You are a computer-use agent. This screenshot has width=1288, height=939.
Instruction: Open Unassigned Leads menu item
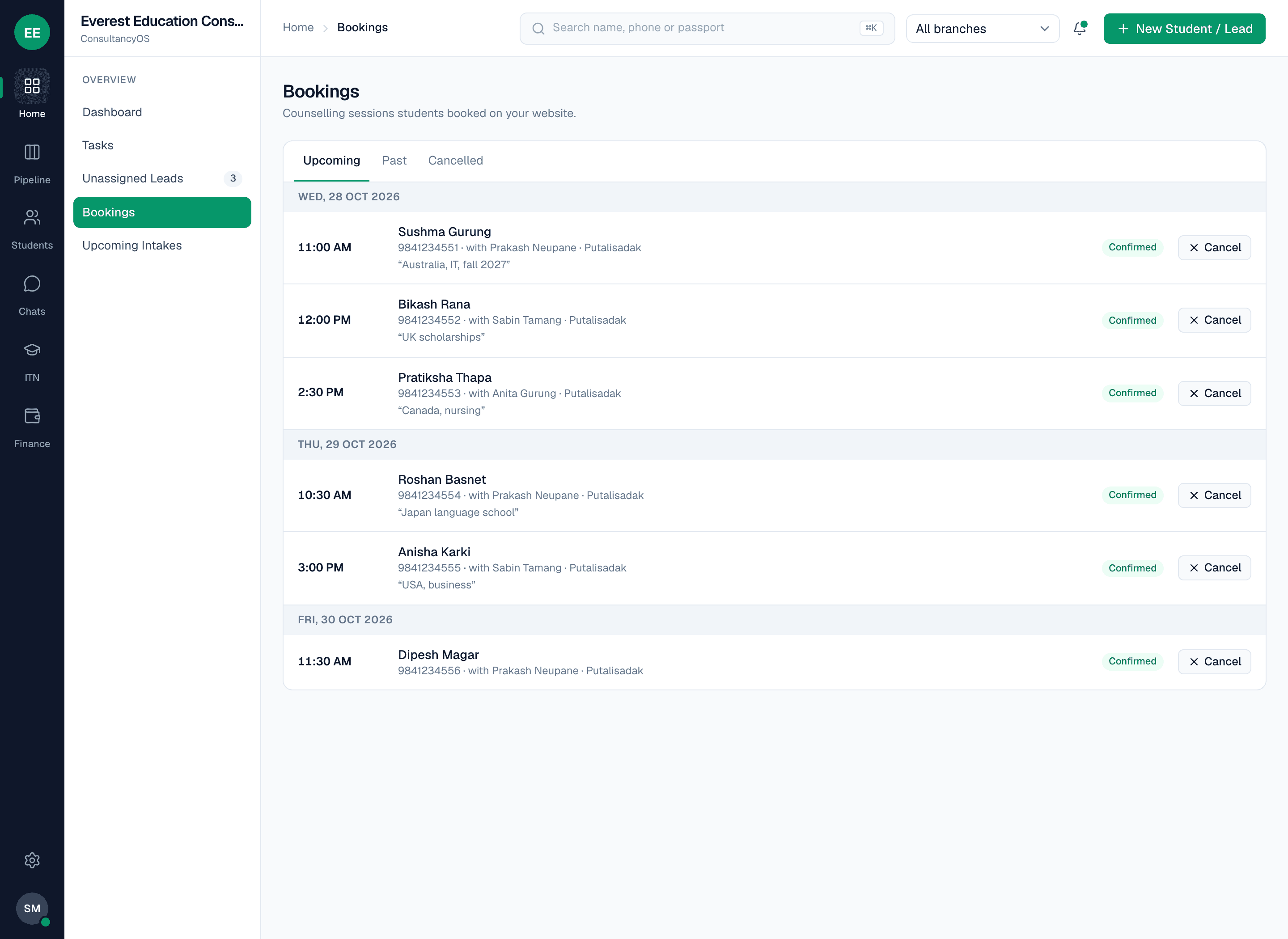(x=162, y=178)
